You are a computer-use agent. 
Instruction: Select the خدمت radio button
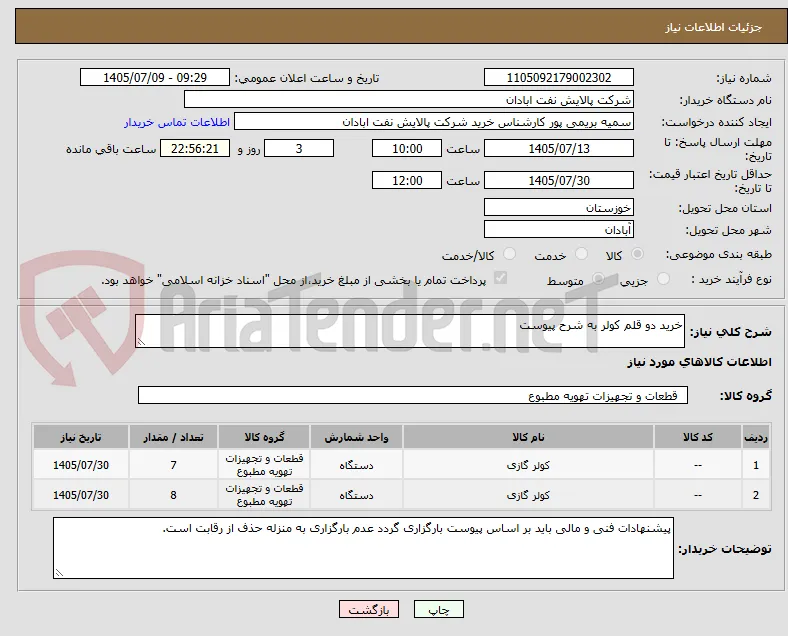pyautogui.click(x=581, y=254)
